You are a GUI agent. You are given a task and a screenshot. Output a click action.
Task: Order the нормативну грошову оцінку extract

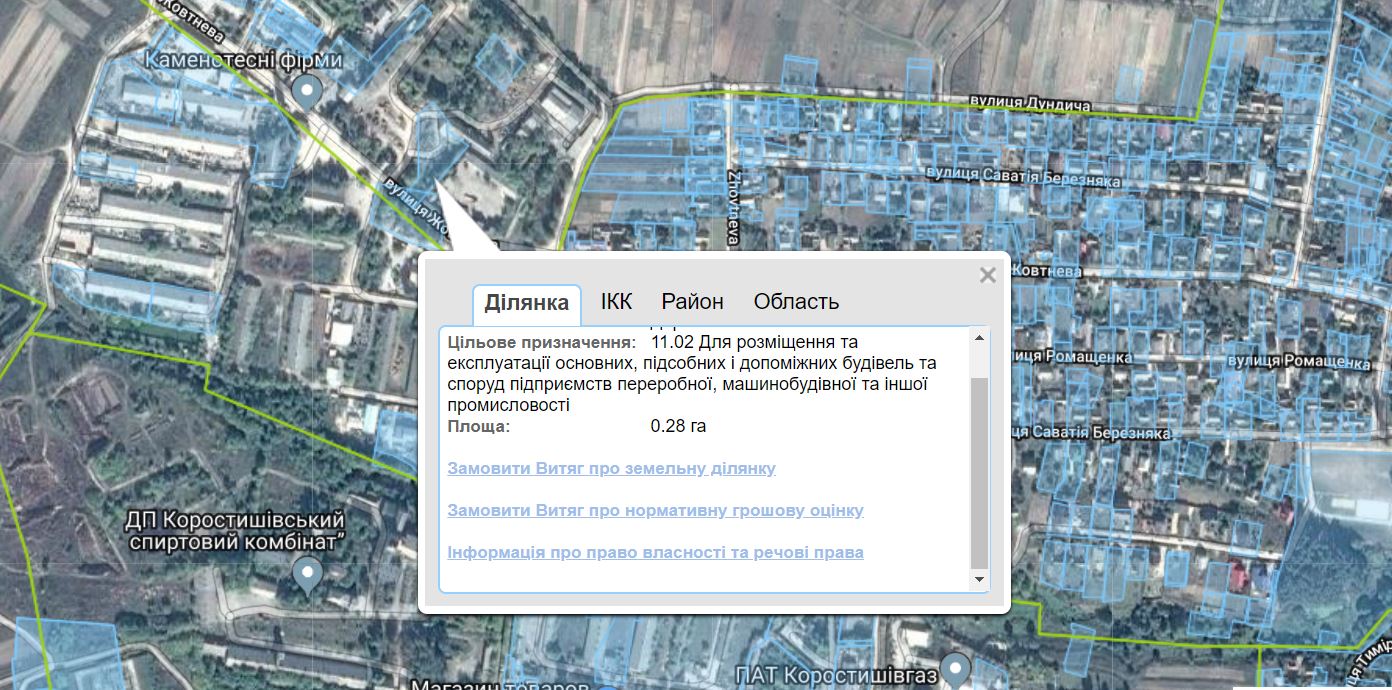point(655,510)
